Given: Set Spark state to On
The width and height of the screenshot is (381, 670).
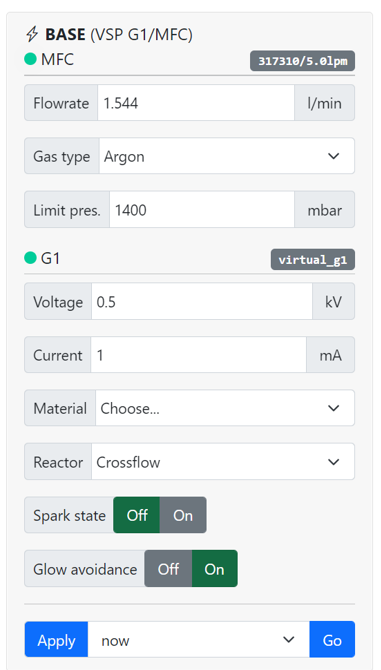Looking at the screenshot, I should (183, 515).
